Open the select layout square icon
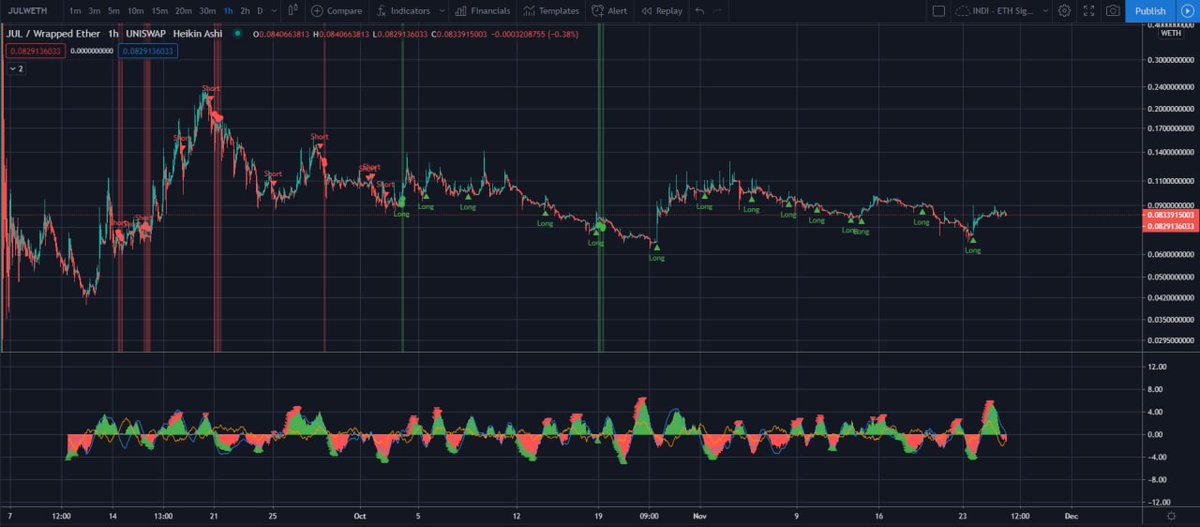 (938, 11)
